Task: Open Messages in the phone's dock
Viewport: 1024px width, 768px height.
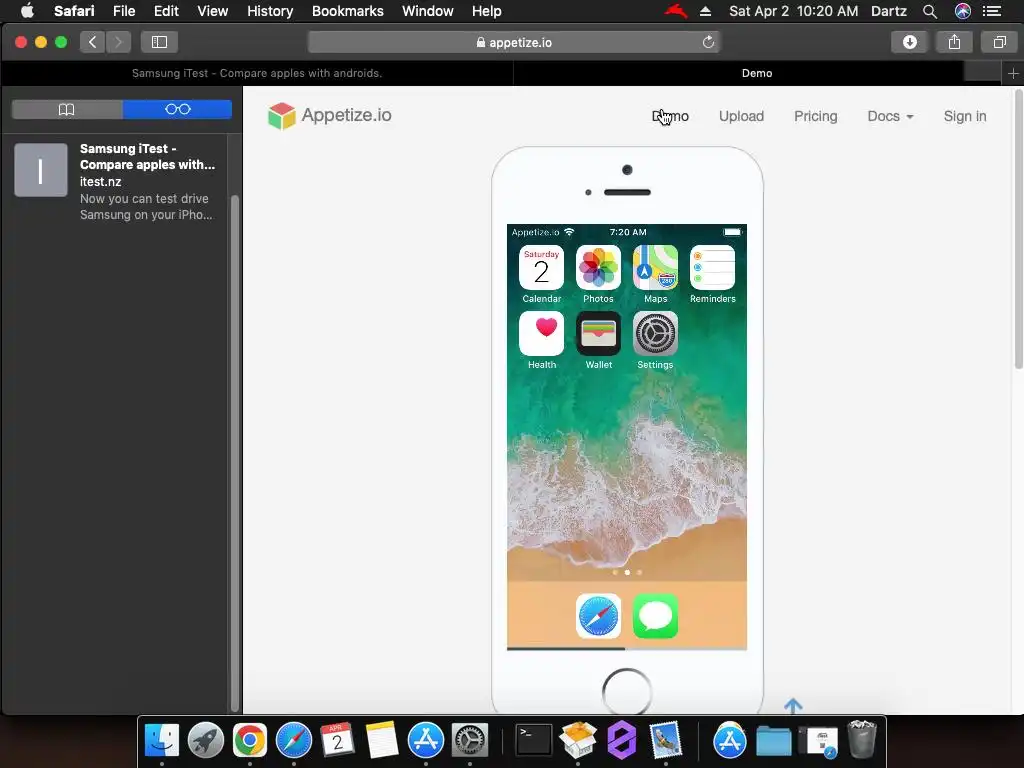Action: click(x=655, y=616)
